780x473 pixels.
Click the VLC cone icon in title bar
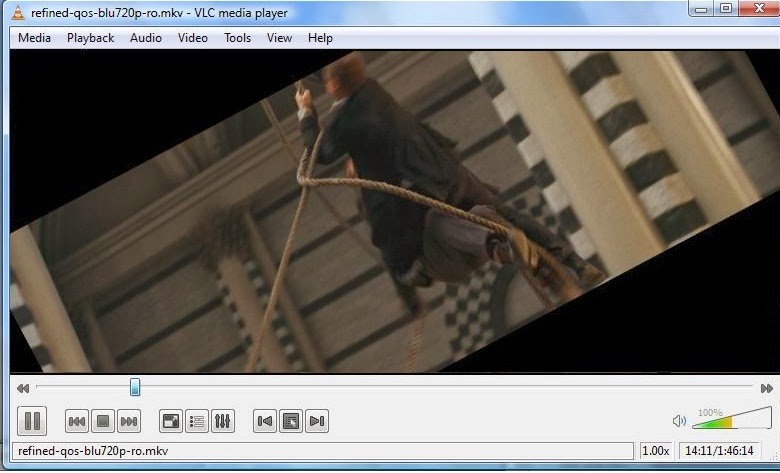[18, 12]
